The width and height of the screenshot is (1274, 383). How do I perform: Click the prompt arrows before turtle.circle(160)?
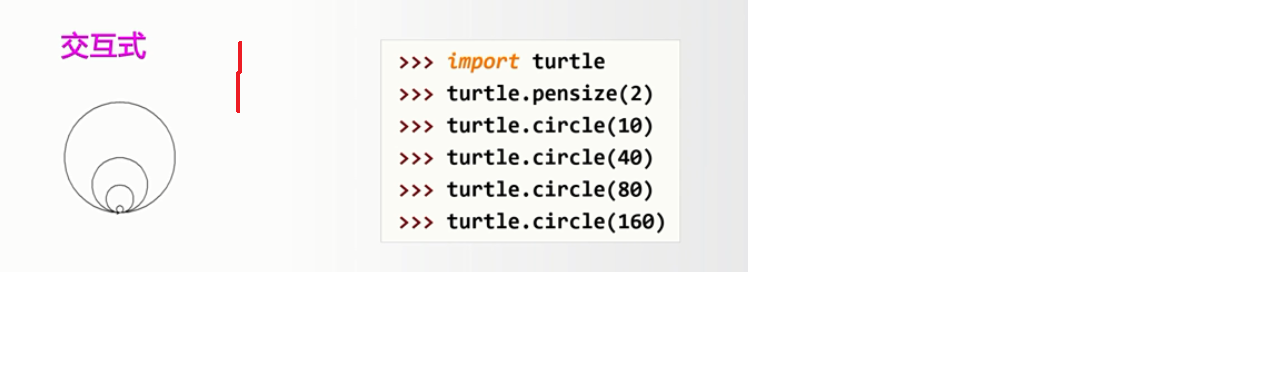coord(416,222)
